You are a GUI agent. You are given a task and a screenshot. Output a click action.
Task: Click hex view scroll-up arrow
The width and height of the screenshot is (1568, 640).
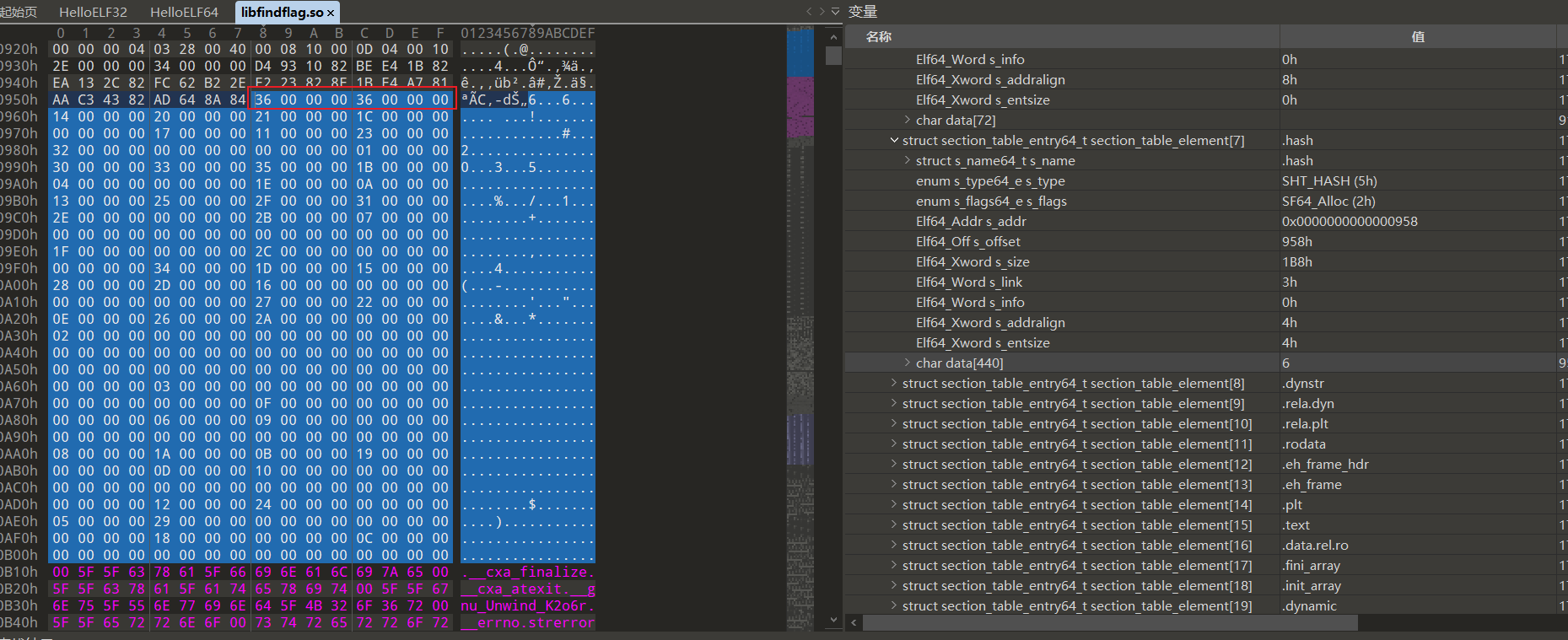point(833,37)
